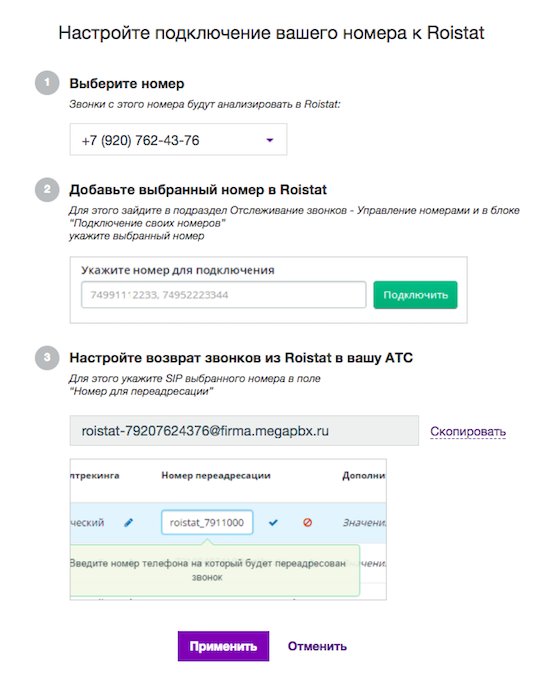Click the 'ческий' cell in highlighted row
This screenshot has height=676, width=539.
88,523
